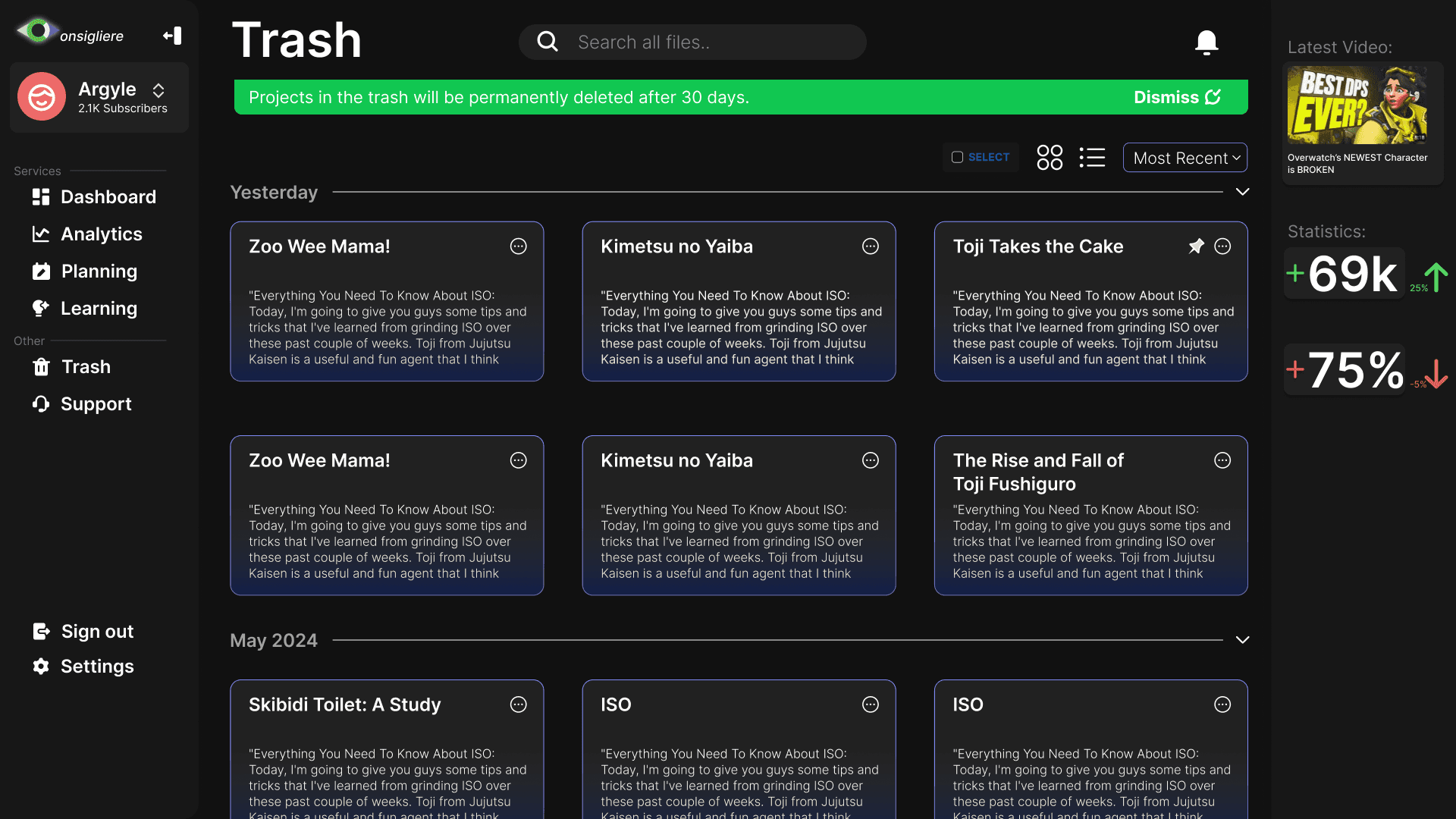The height and width of the screenshot is (819, 1456).
Task: Click the search magnifier icon
Action: 548,42
